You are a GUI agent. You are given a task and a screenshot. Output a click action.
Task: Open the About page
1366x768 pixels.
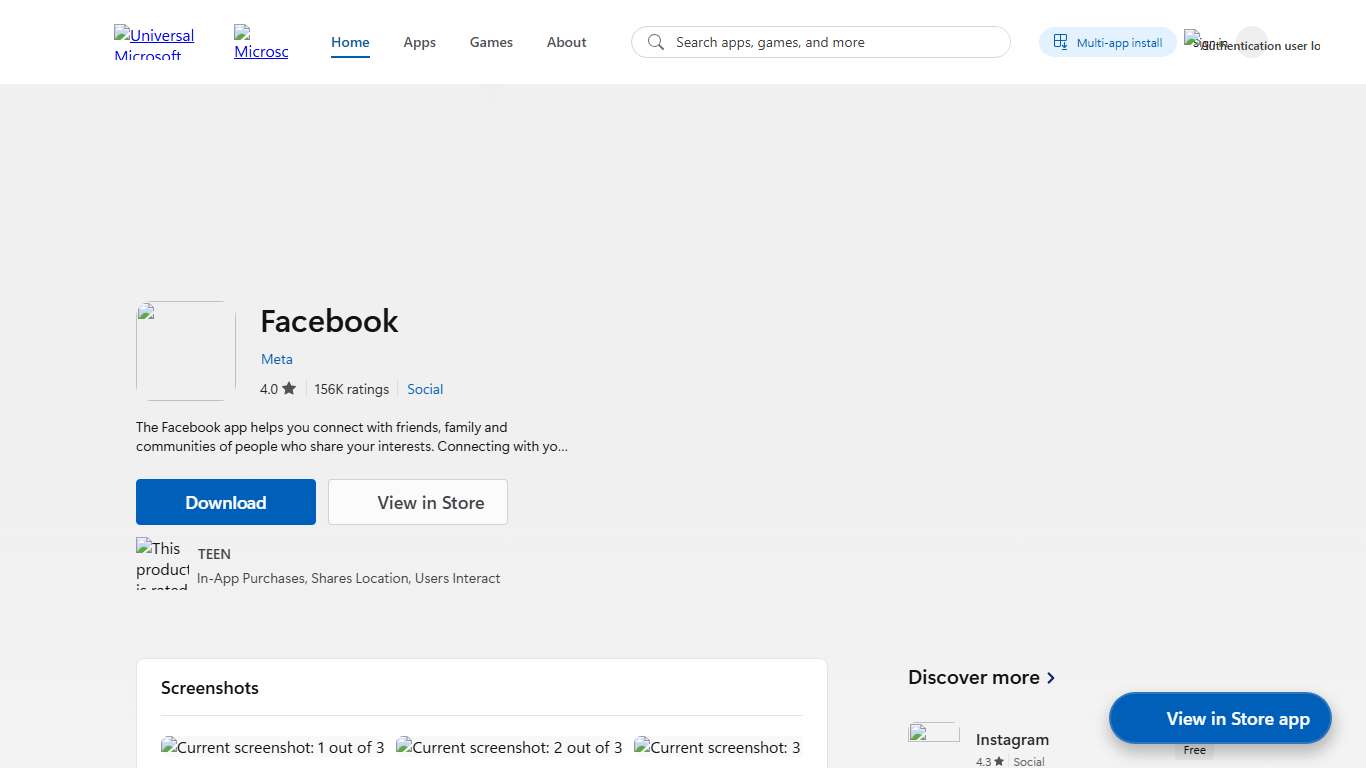click(566, 42)
